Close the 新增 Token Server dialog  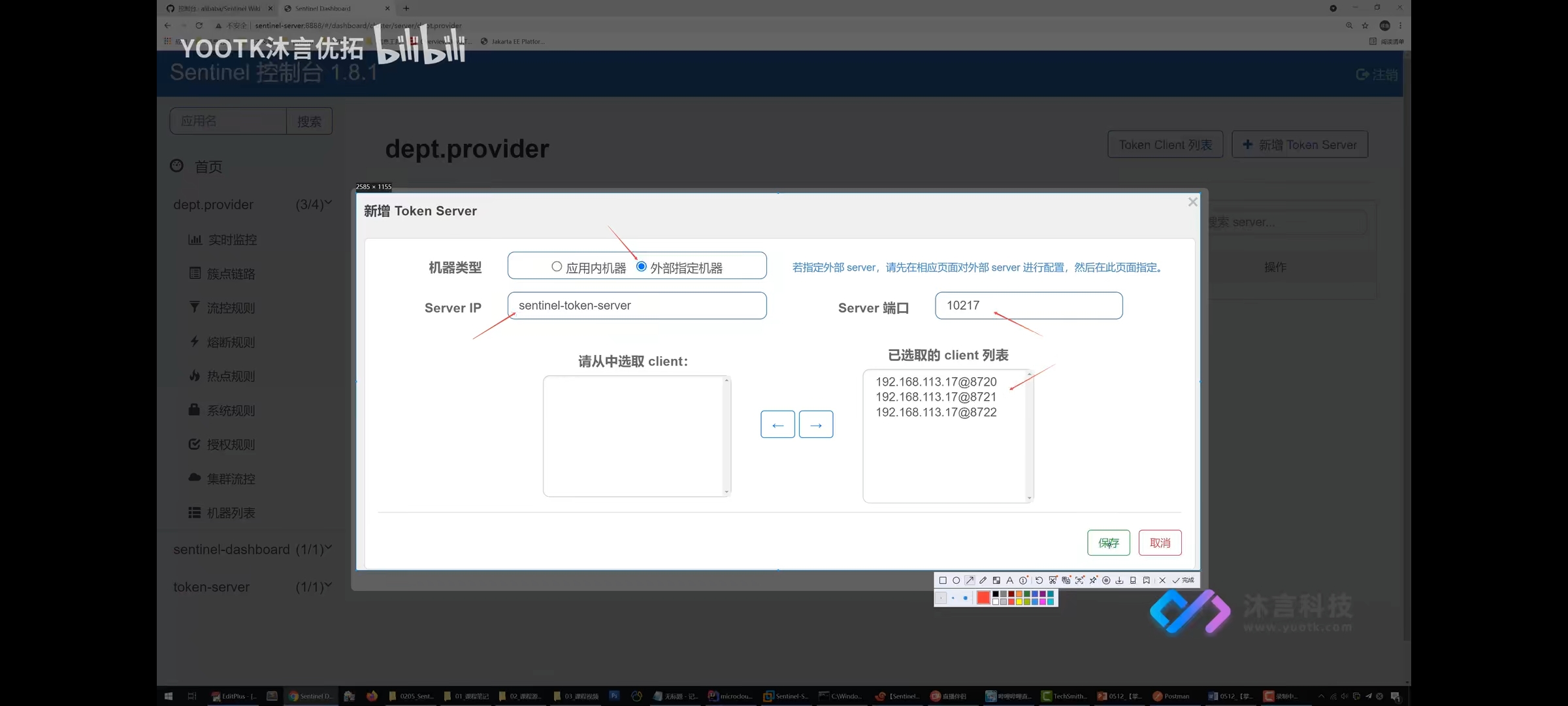(x=1193, y=202)
